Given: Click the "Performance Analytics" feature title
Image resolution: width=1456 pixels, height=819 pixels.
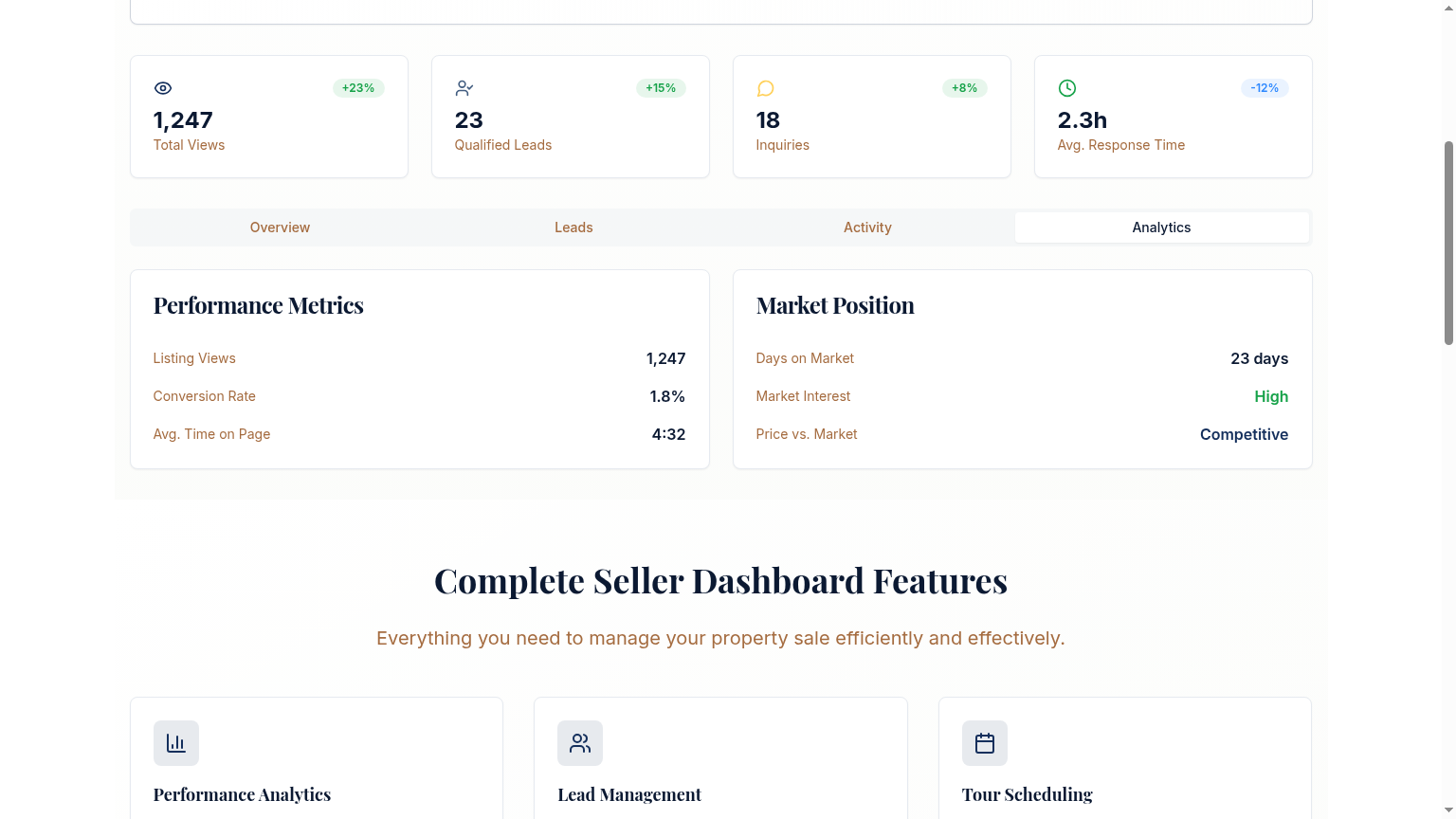Looking at the screenshot, I should click(243, 794).
